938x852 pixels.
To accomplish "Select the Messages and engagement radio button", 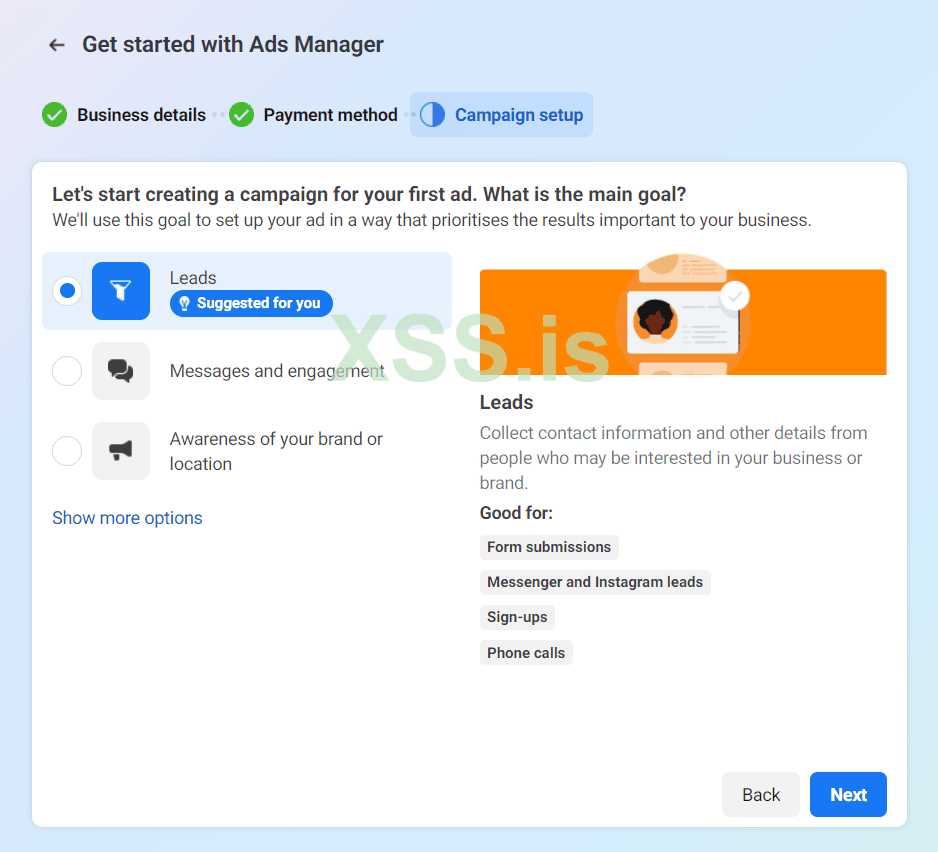I will pyautogui.click(x=67, y=371).
